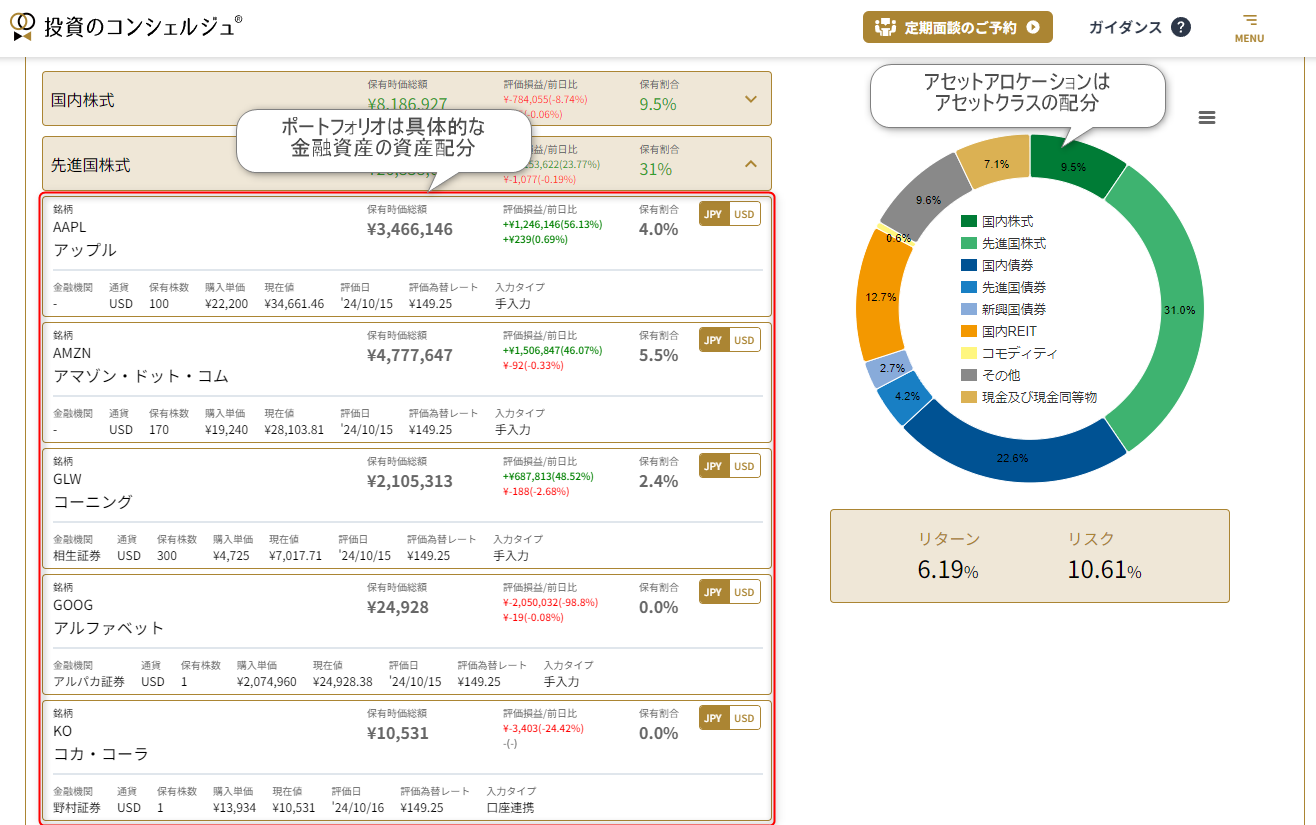Image resolution: width=1316 pixels, height=825 pixels.
Task: Collapse the 先進国株式 section chevron
Action: [752, 164]
